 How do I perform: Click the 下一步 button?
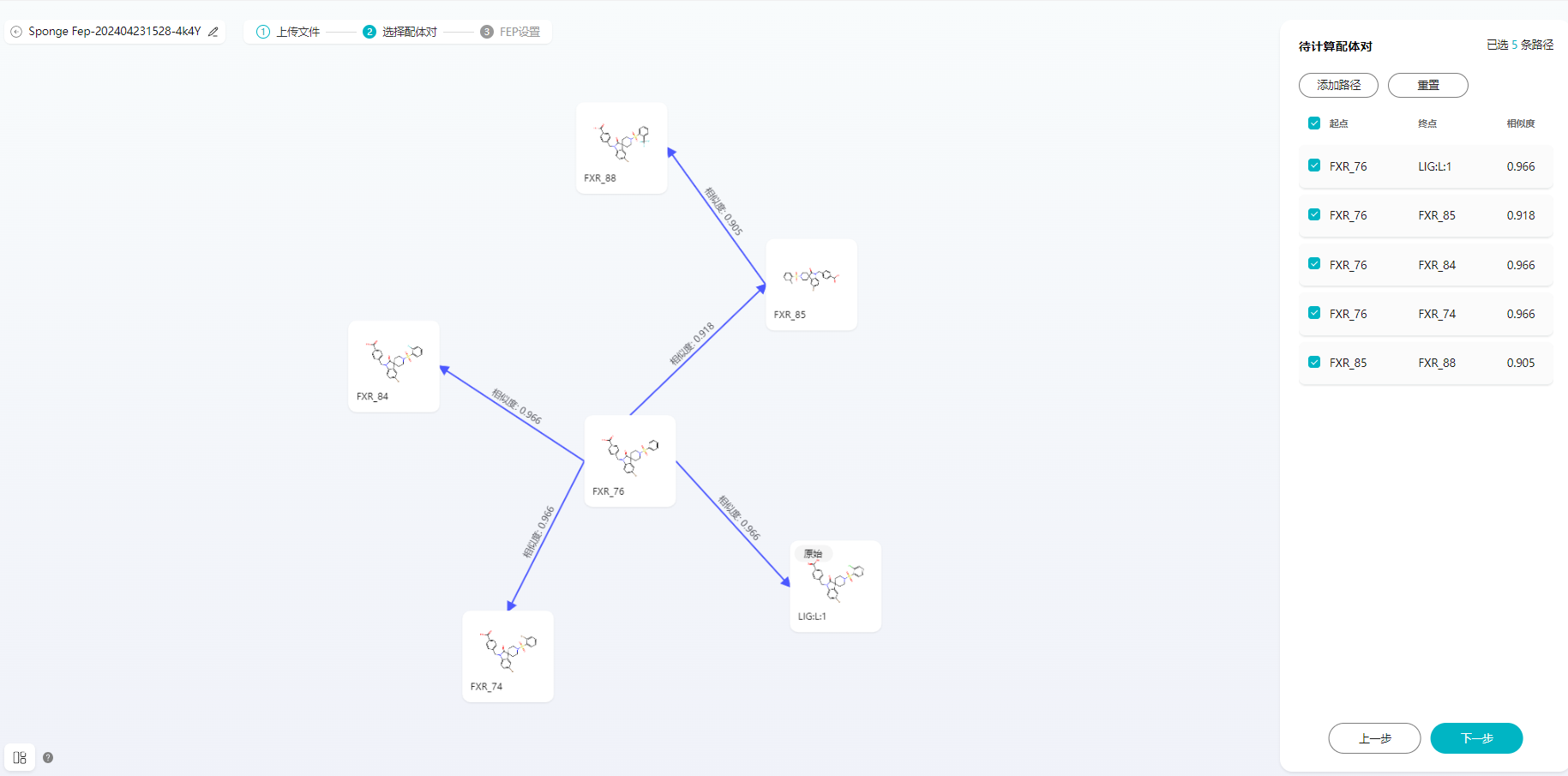point(1476,738)
